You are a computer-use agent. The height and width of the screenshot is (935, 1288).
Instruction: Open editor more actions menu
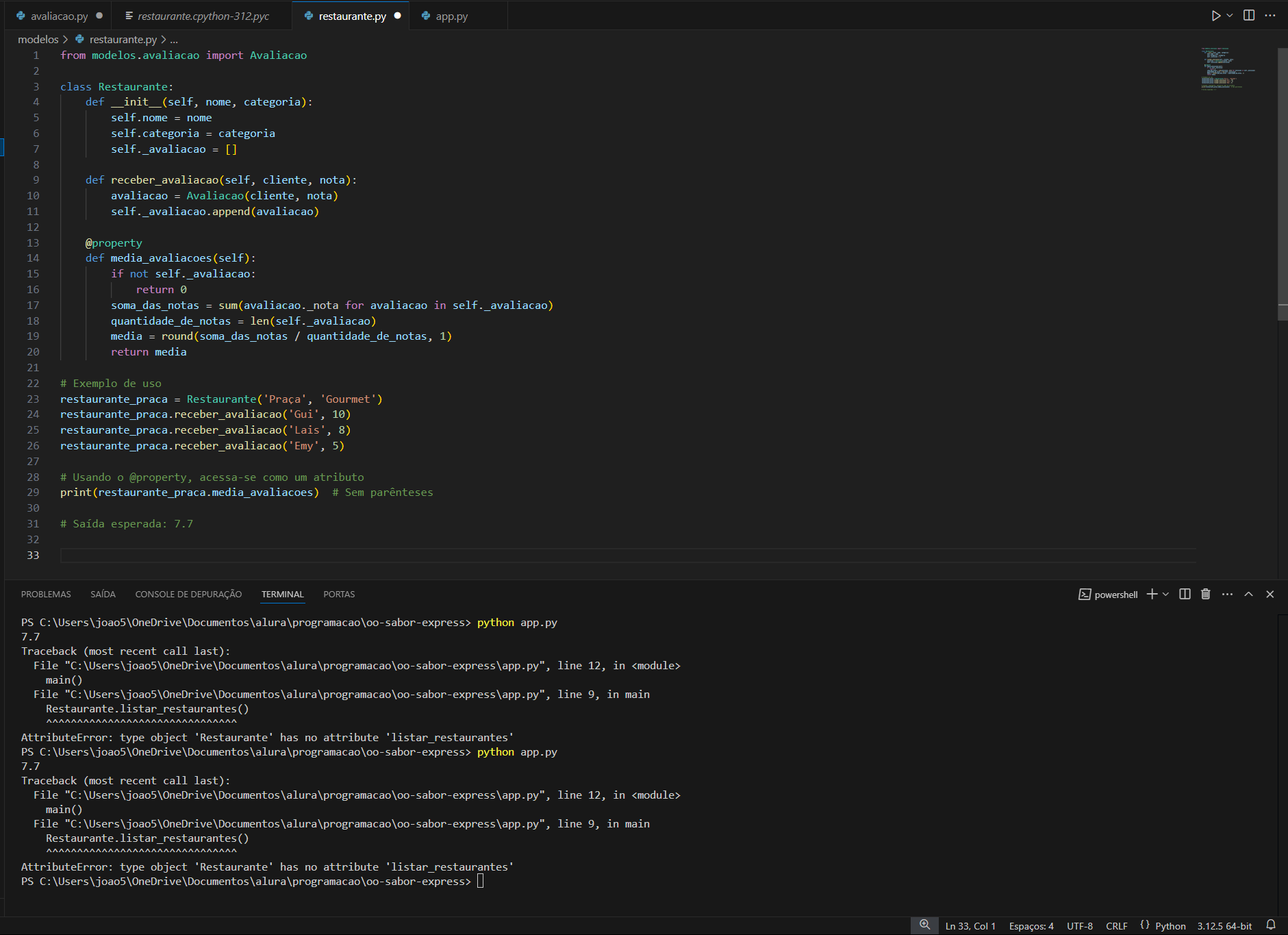click(x=1270, y=16)
